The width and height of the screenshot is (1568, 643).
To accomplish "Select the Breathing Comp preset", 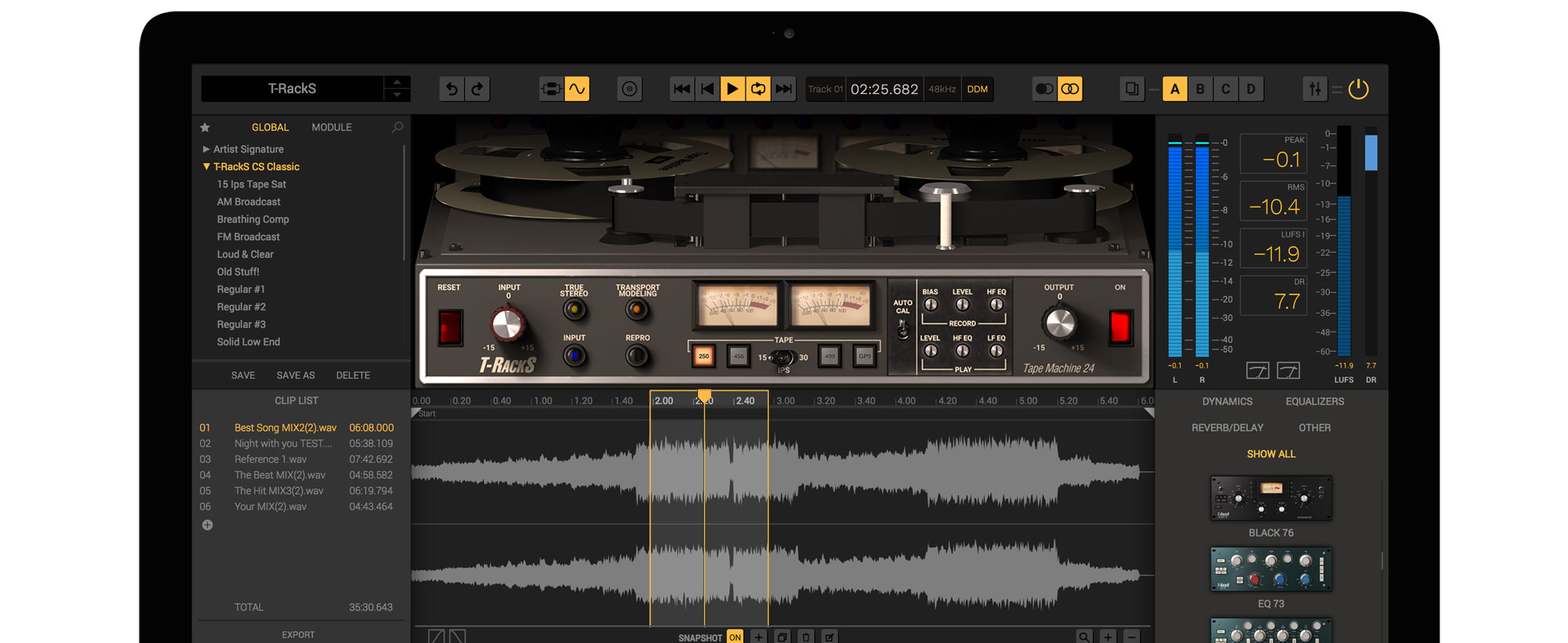I will (x=253, y=220).
